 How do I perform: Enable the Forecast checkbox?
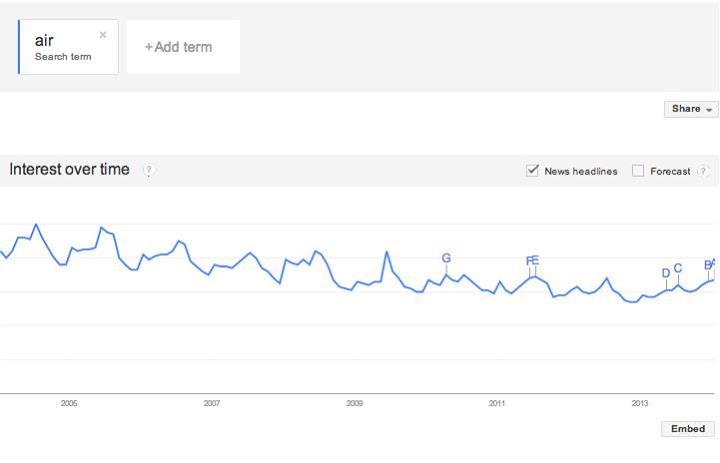[x=638, y=171]
